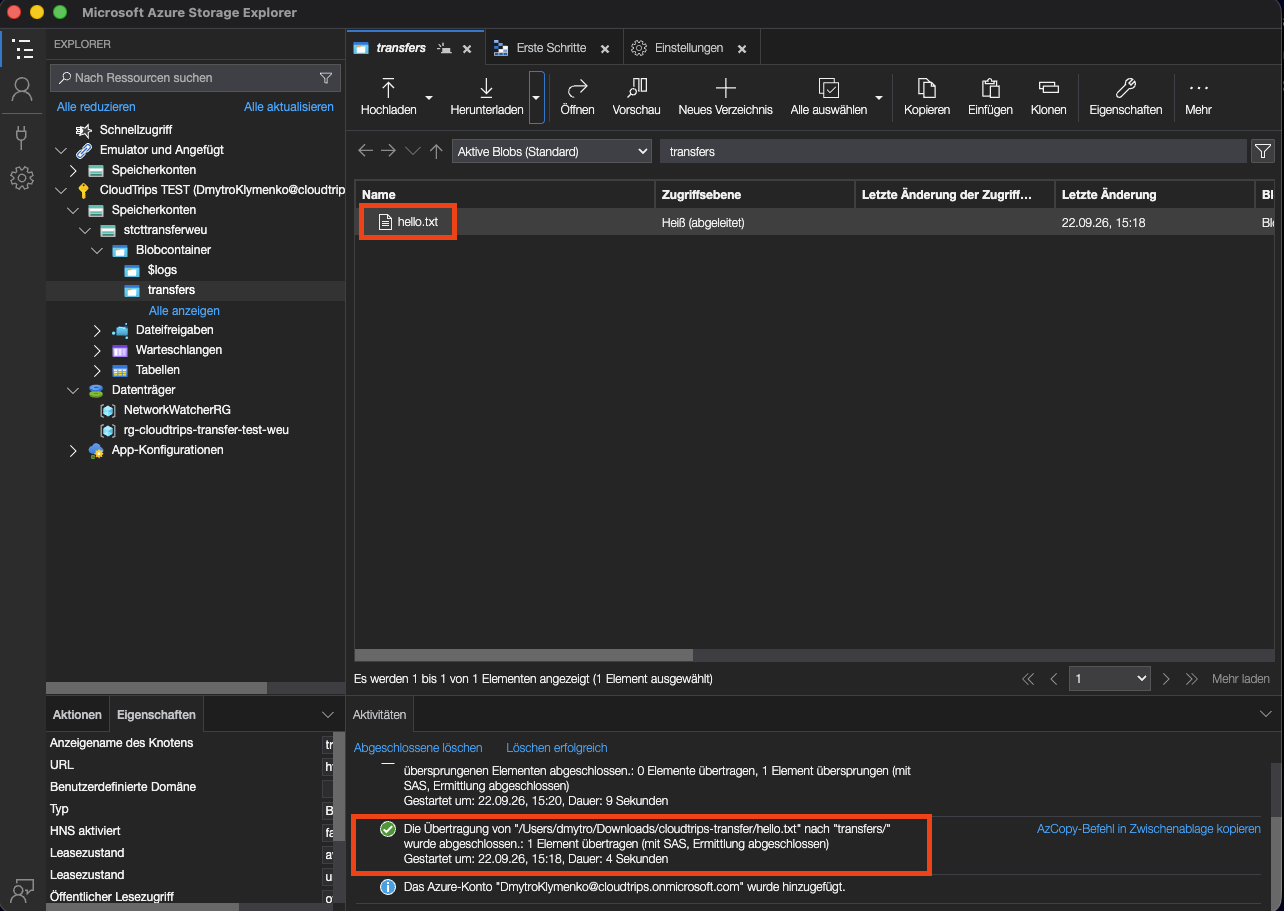Click Neues Verzeichnis toolbar button
Image resolution: width=1284 pixels, height=911 pixels.
[x=725, y=97]
